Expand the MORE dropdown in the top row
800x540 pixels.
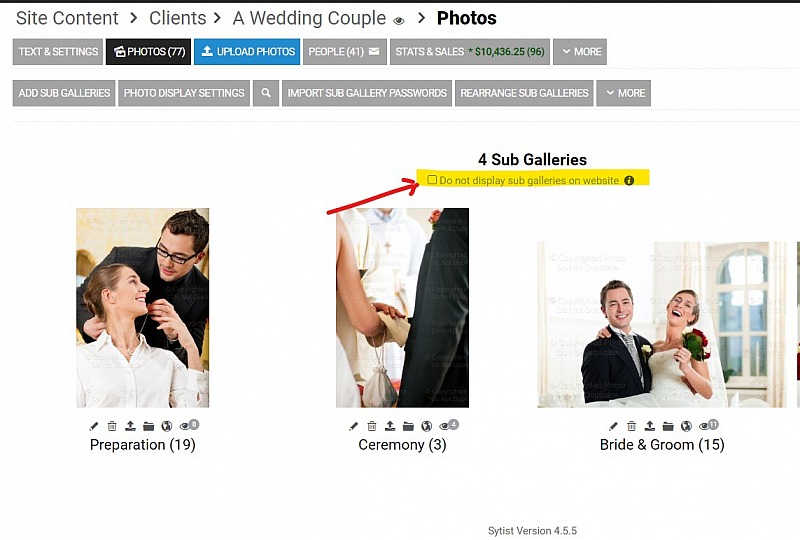pos(580,52)
